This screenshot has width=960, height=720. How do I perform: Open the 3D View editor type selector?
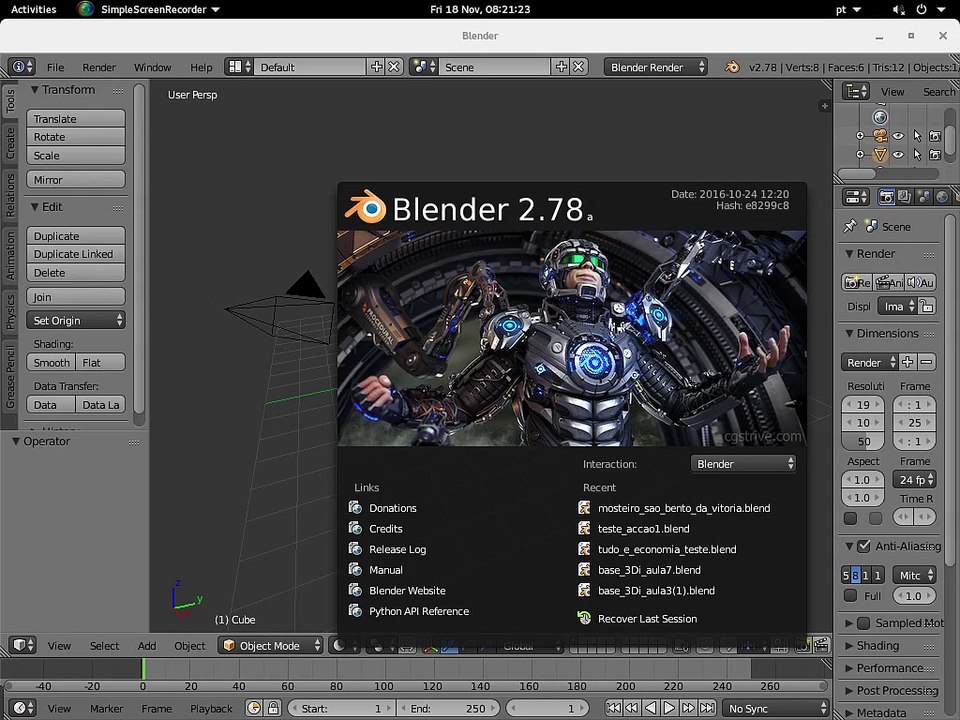tap(22, 645)
